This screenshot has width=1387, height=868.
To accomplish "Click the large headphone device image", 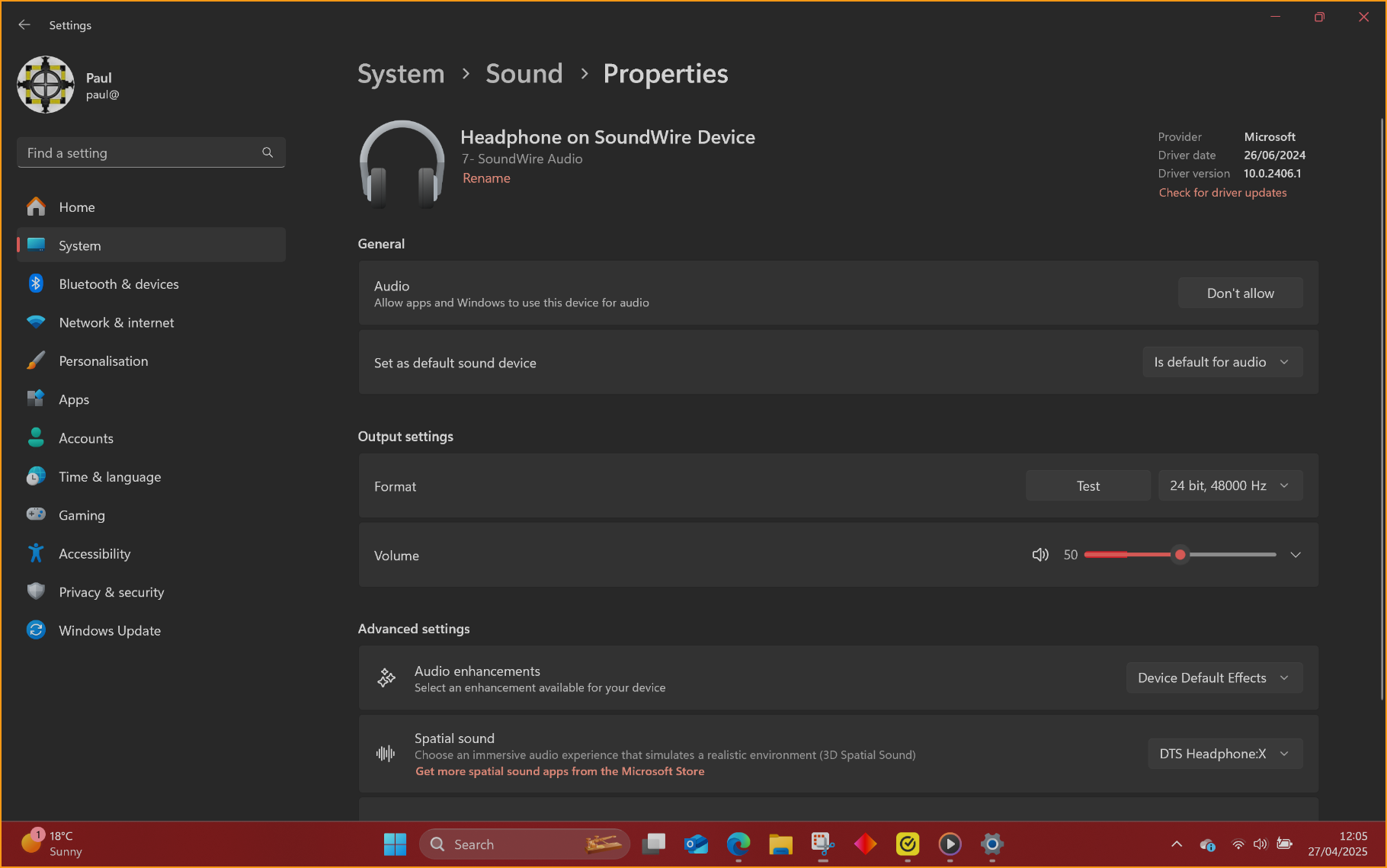I will click(x=402, y=164).
